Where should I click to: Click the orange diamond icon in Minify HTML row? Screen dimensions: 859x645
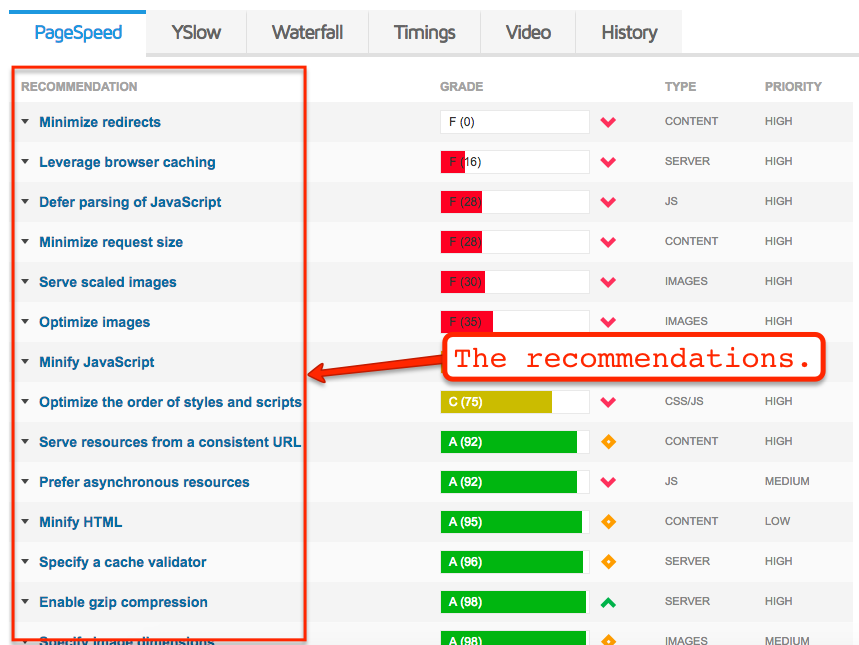tap(608, 522)
